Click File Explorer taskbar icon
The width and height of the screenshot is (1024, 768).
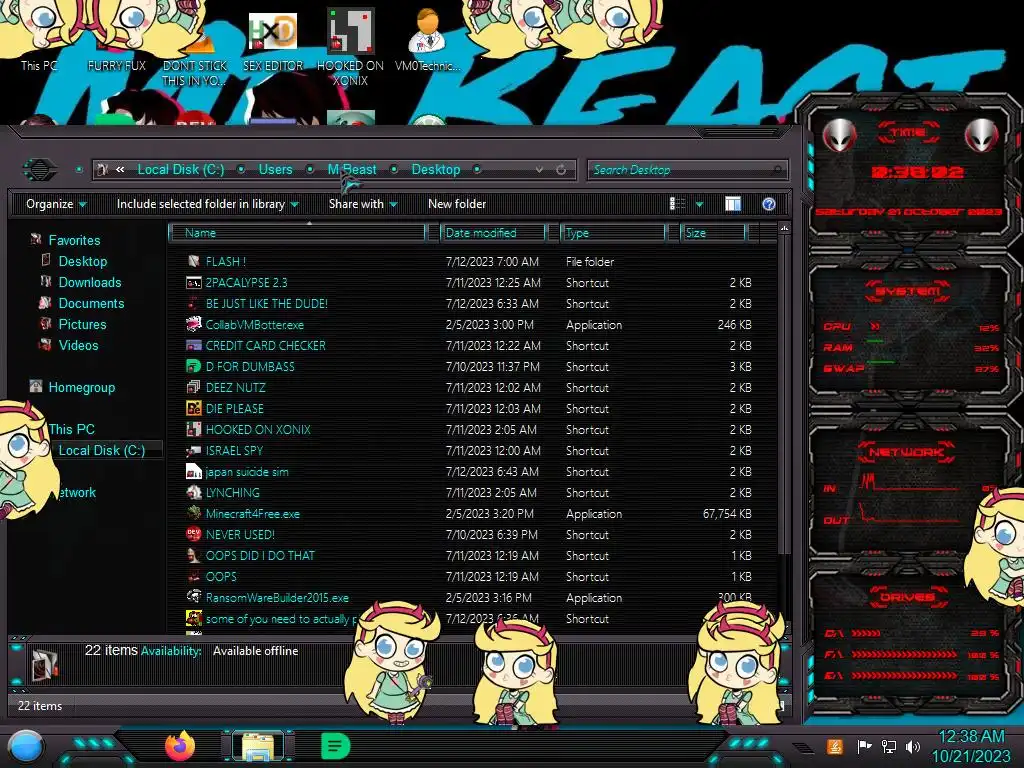click(x=259, y=746)
